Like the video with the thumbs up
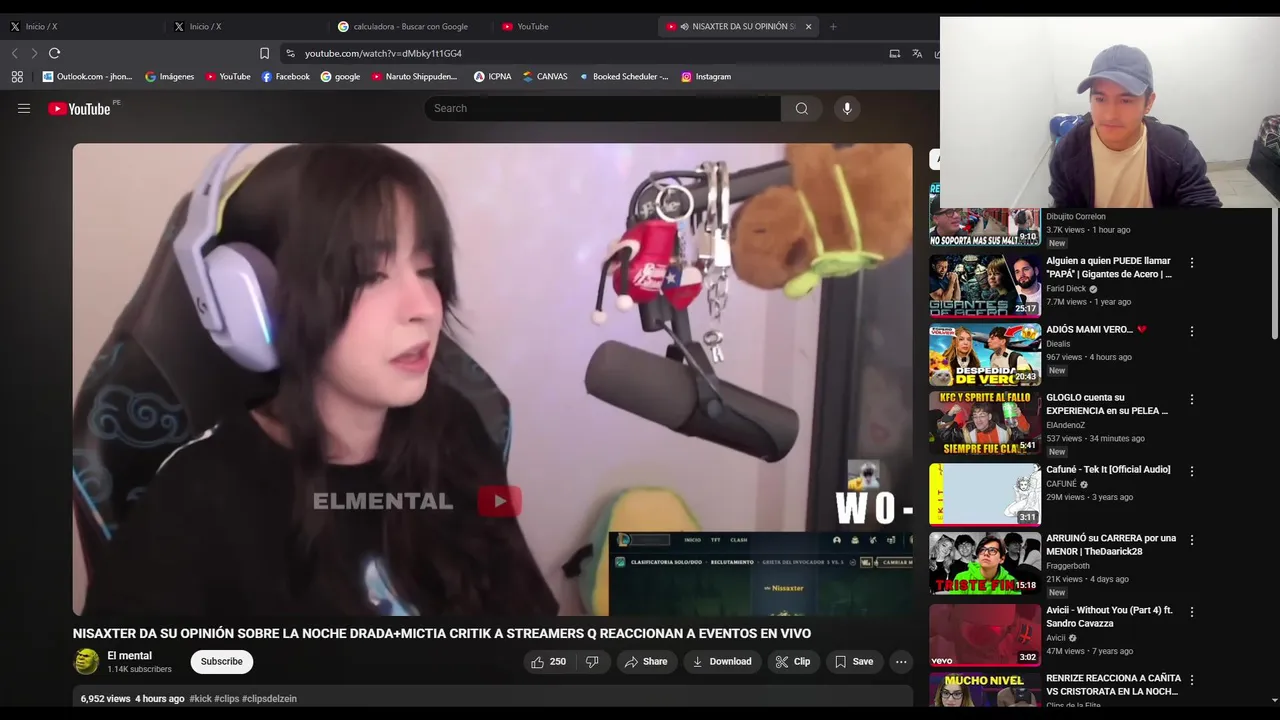 click(549, 662)
